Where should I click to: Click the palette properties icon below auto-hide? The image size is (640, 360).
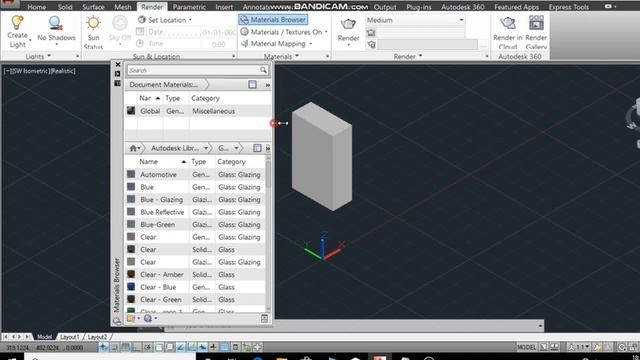point(118,83)
